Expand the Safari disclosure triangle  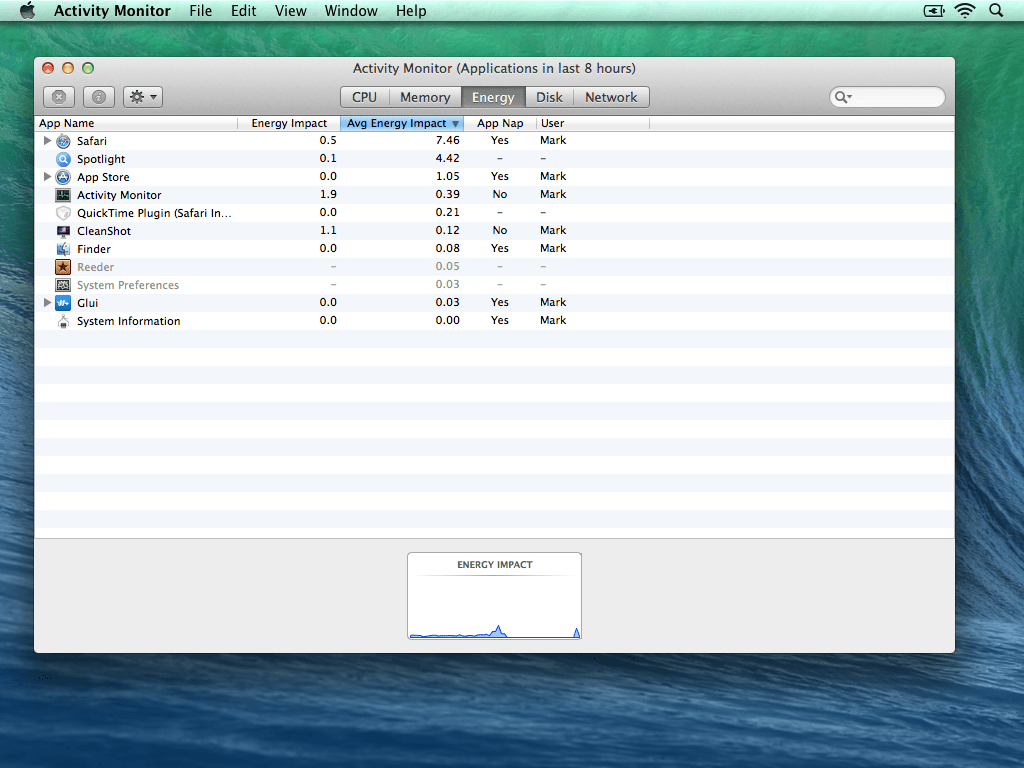pyautogui.click(x=47, y=140)
